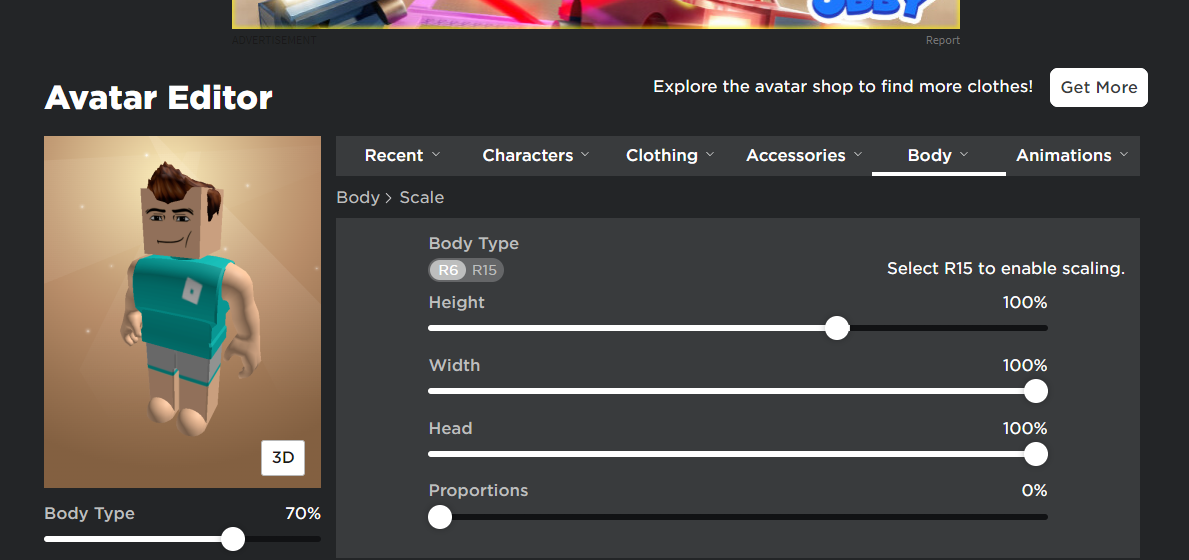
Task: Expand the Body dropdown chevron
Action: tap(965, 155)
